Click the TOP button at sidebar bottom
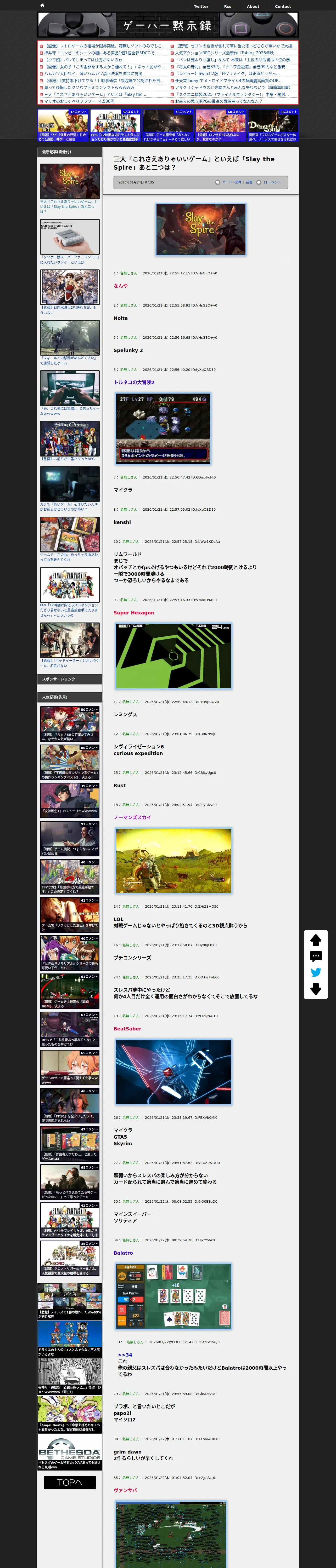The width and height of the screenshot is (336, 1568). [x=70, y=1482]
